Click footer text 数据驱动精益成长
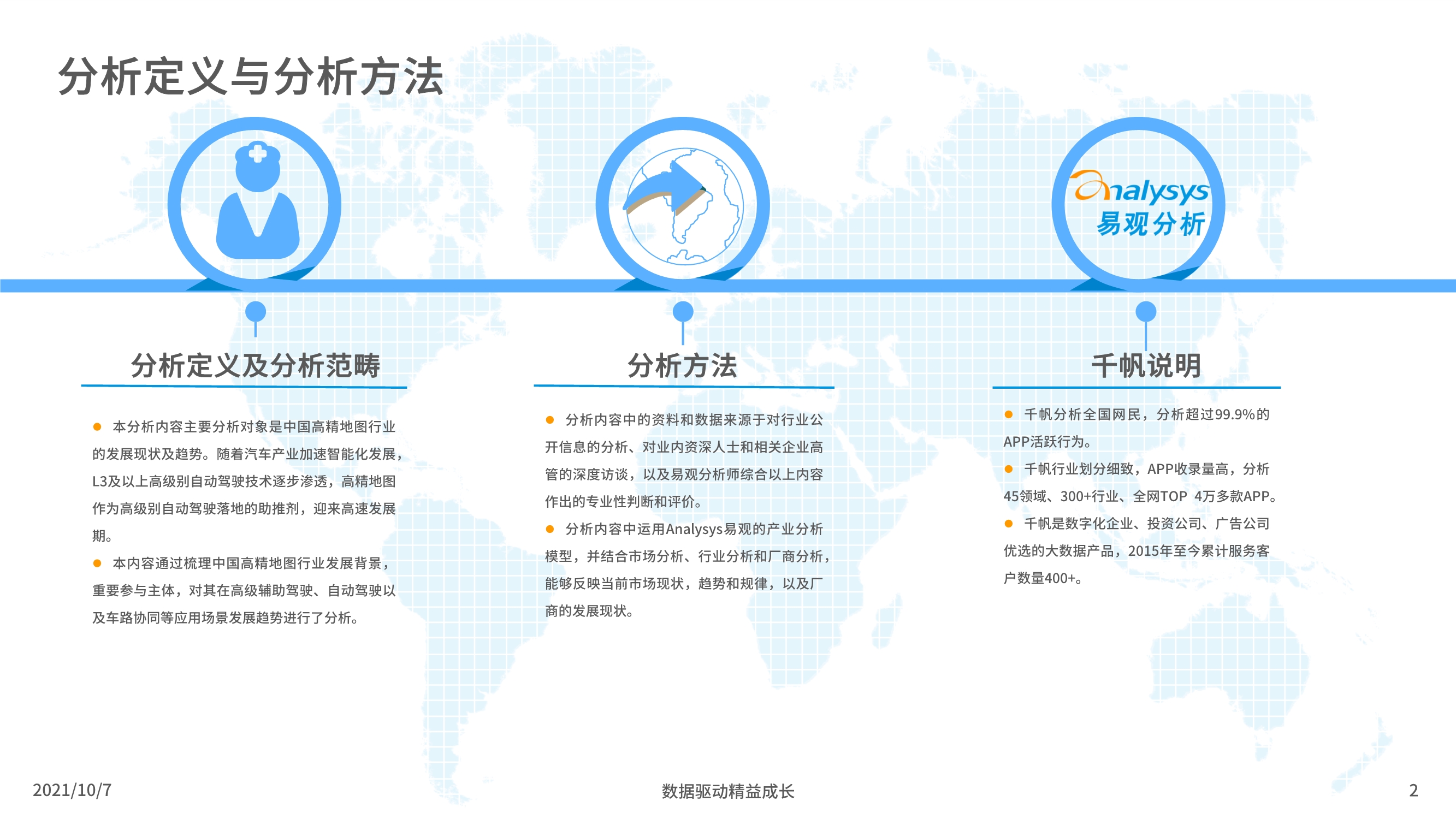Screen dimensions: 1456x819 pos(727,791)
